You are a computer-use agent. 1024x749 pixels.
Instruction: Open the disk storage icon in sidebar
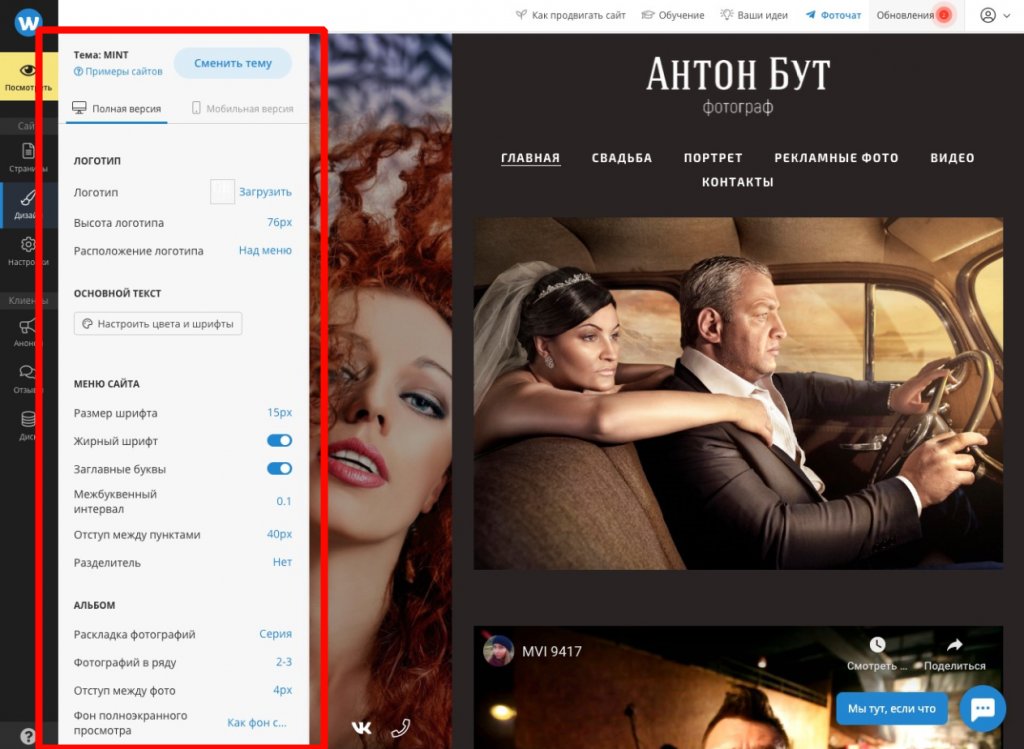(28, 419)
